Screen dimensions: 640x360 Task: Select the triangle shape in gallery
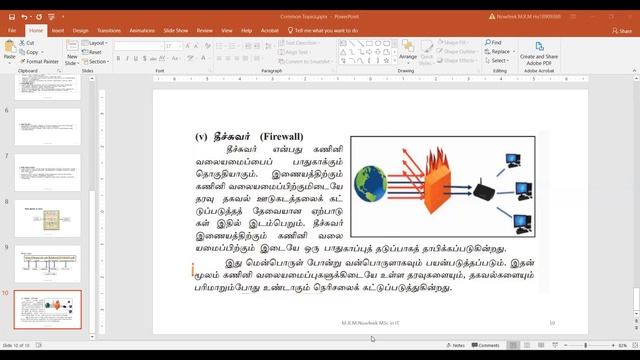(343, 52)
